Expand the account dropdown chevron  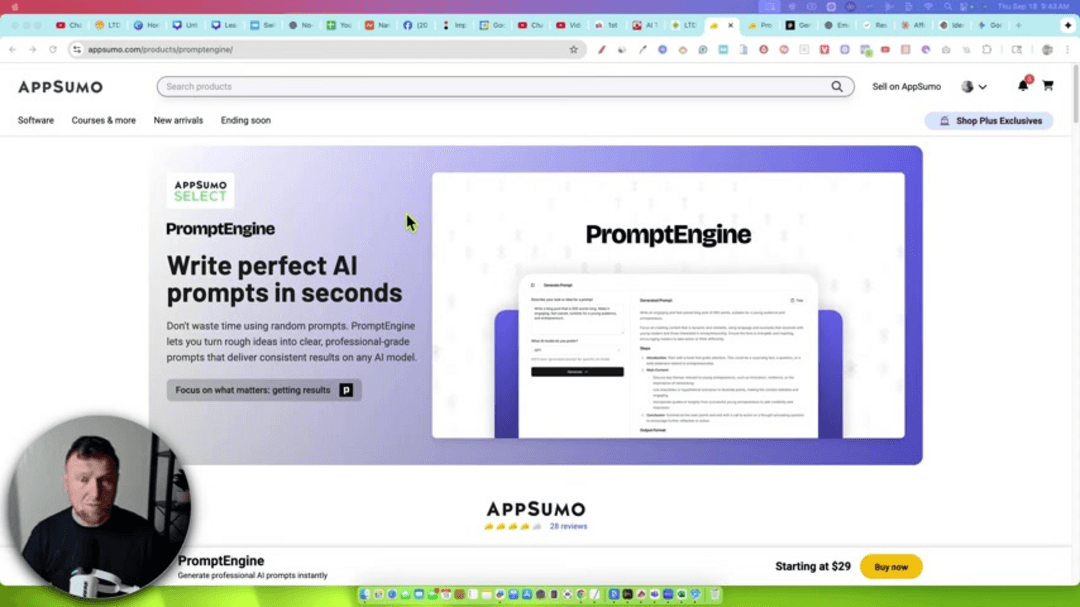pyautogui.click(x=983, y=86)
